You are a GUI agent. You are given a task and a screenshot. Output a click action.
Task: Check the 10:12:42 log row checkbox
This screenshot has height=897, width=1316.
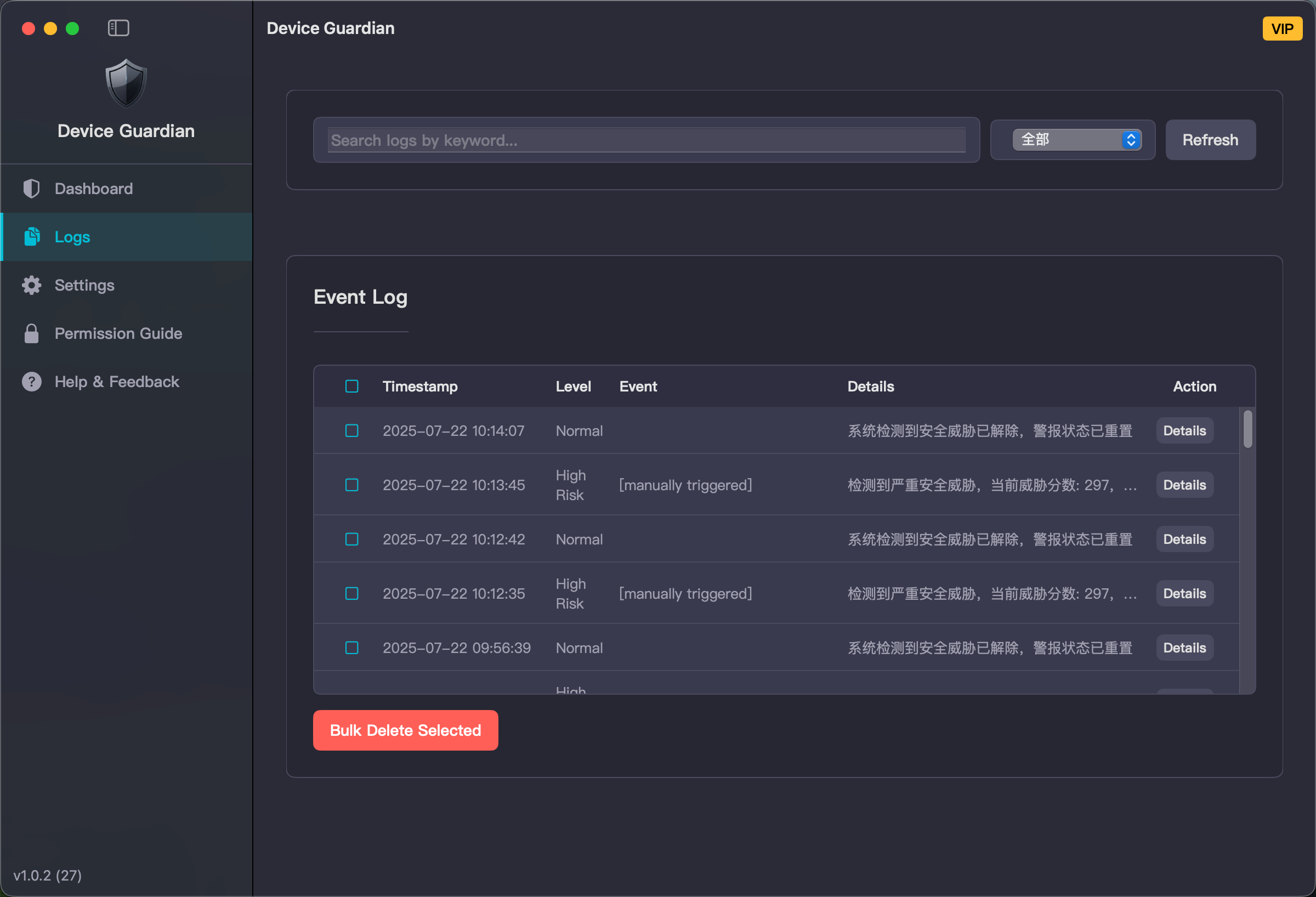pos(351,539)
